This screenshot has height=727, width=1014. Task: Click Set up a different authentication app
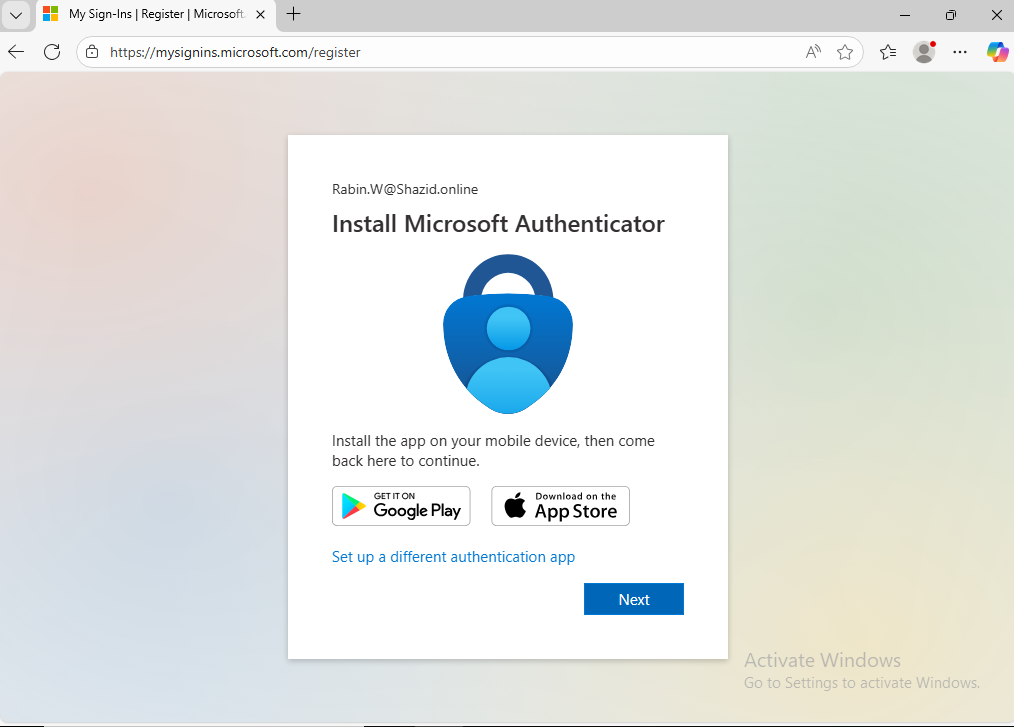pos(453,557)
